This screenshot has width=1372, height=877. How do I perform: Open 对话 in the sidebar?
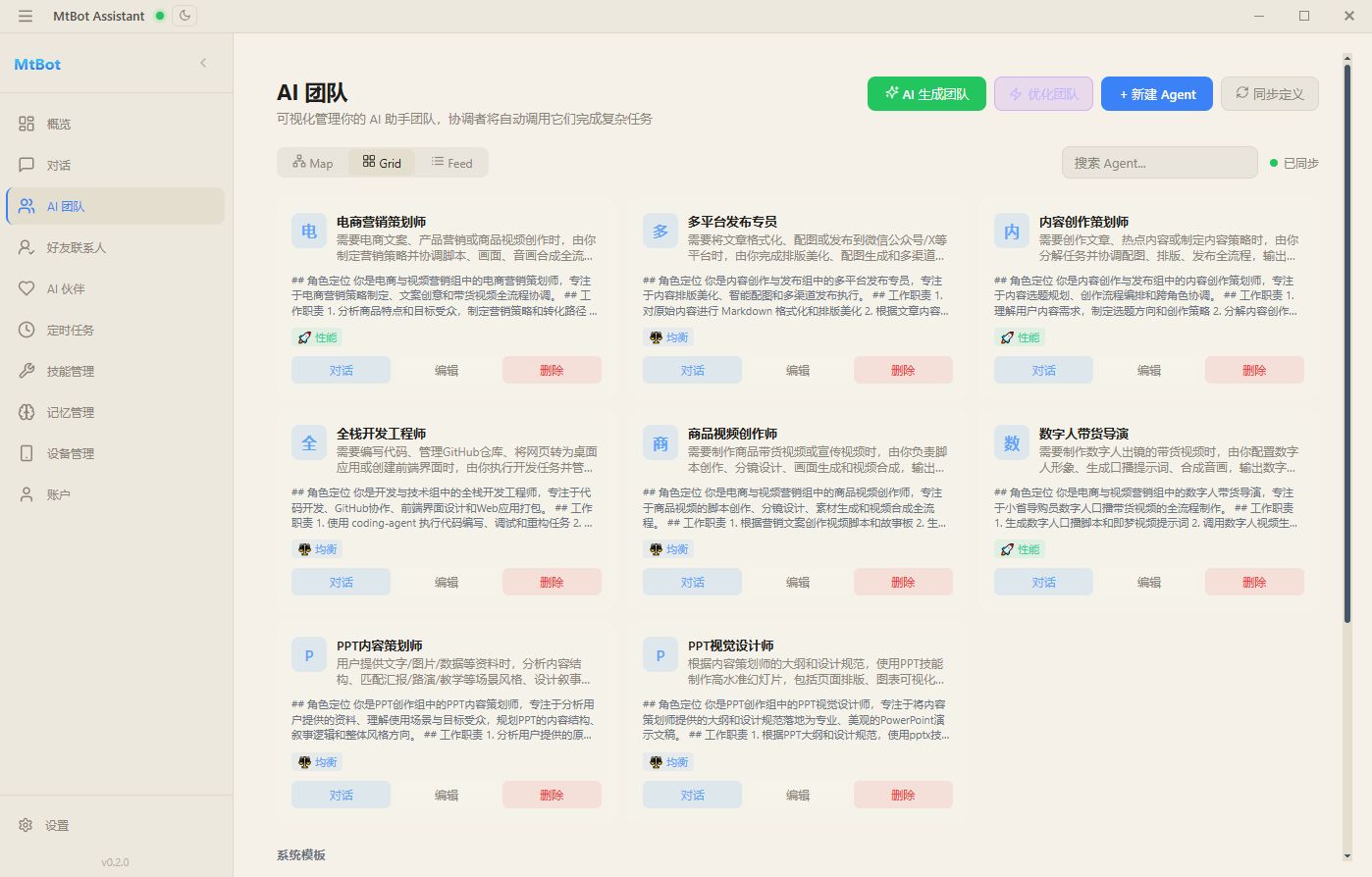pyautogui.click(x=116, y=165)
